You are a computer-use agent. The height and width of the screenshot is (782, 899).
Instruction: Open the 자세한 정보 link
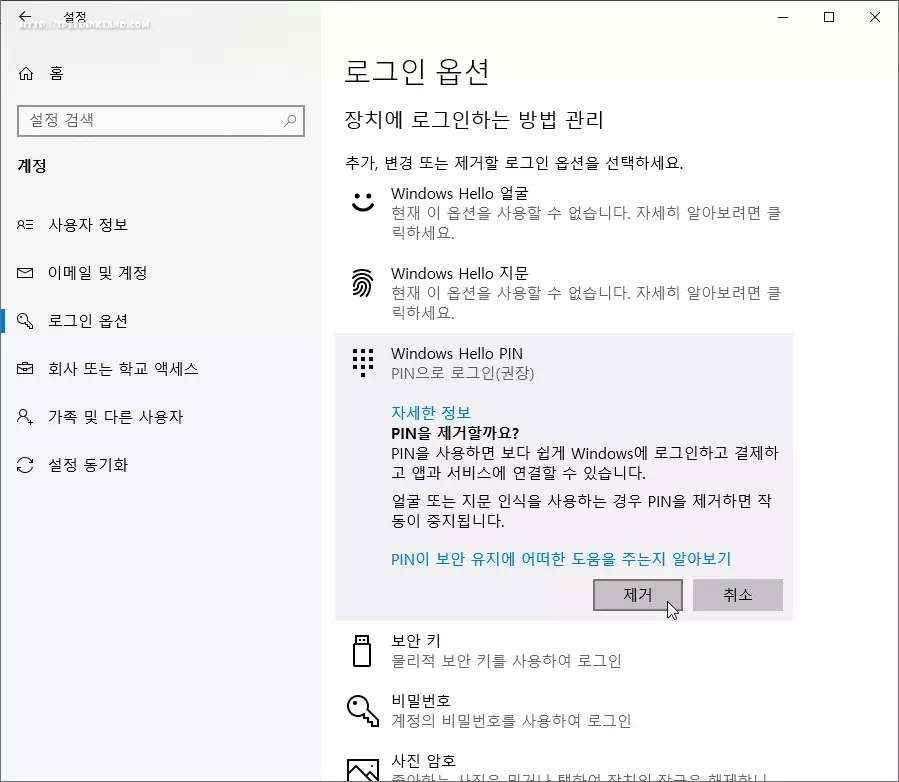tap(431, 413)
